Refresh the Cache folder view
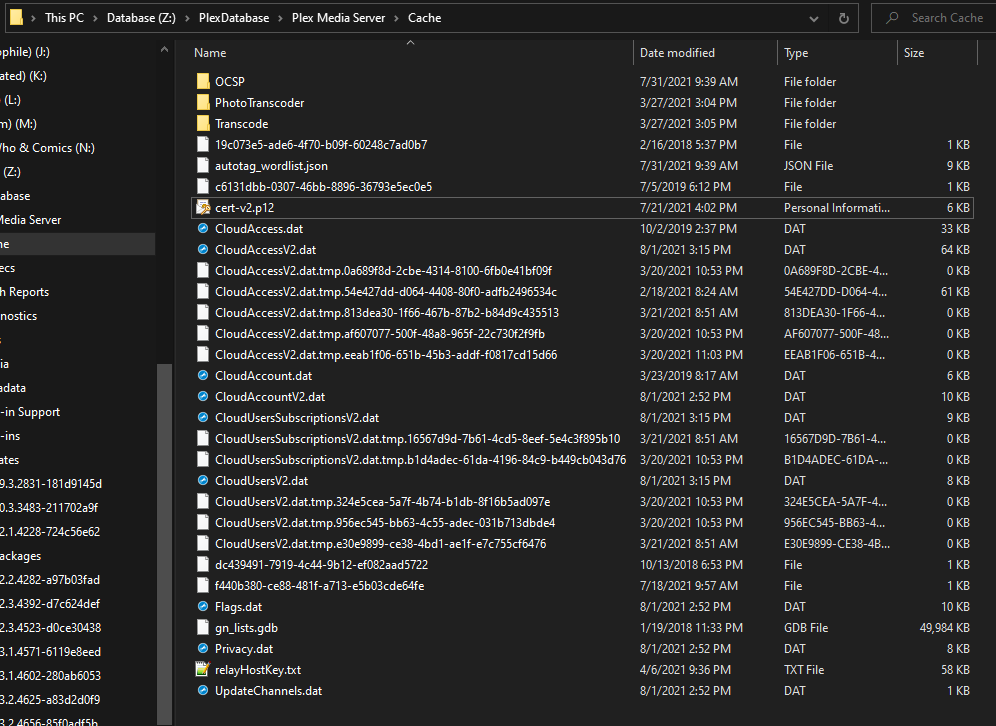 (x=844, y=18)
